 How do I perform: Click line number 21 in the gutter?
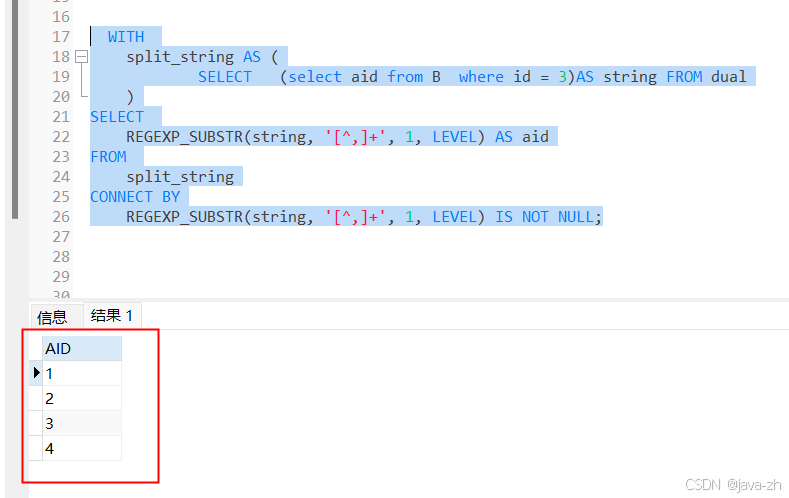60,117
